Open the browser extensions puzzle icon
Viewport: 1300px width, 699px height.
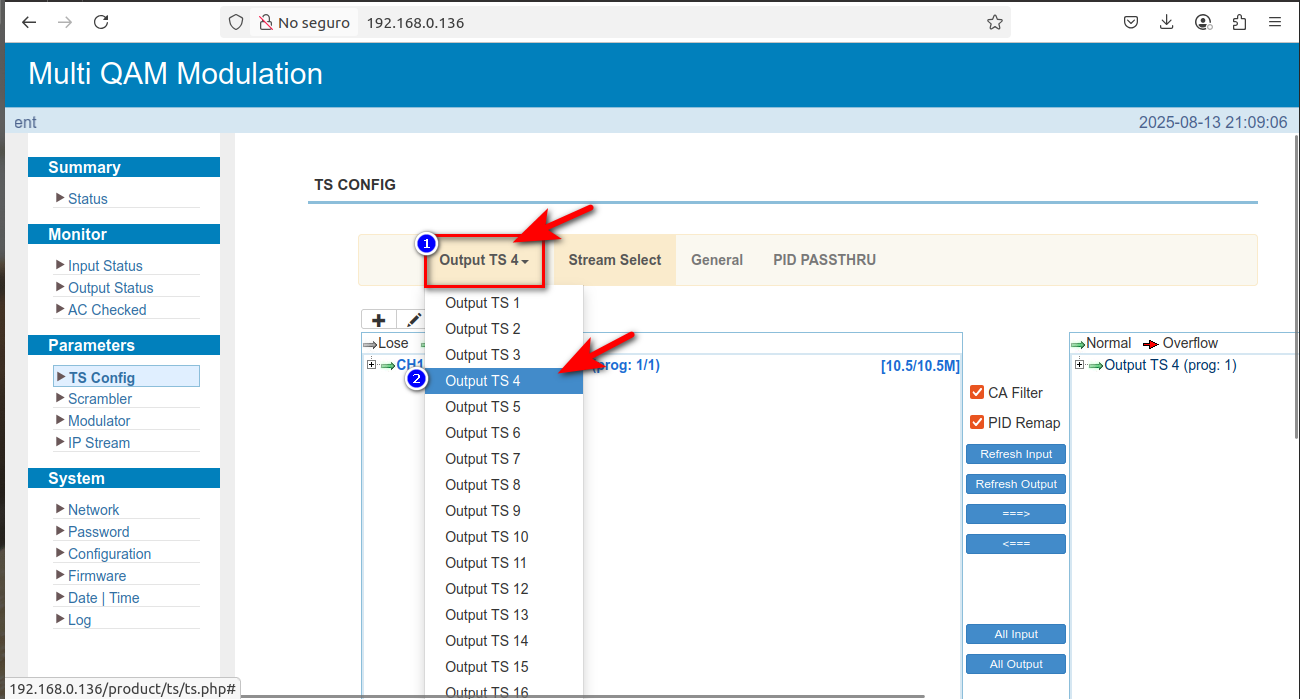pyautogui.click(x=1240, y=22)
